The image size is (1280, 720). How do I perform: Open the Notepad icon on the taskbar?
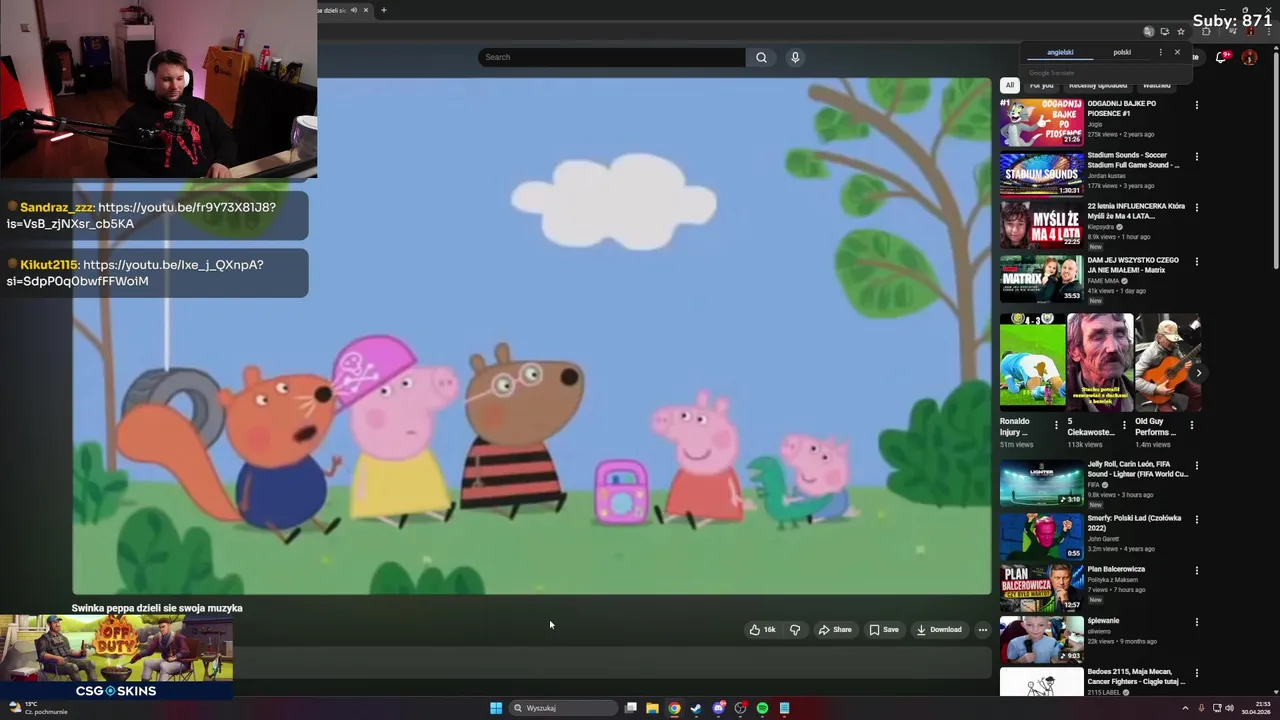point(785,708)
